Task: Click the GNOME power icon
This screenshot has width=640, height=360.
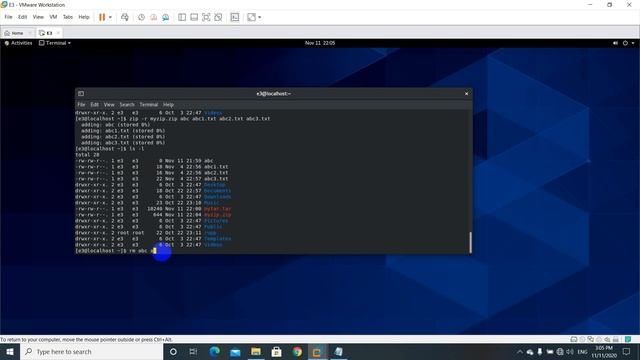Action: point(625,43)
